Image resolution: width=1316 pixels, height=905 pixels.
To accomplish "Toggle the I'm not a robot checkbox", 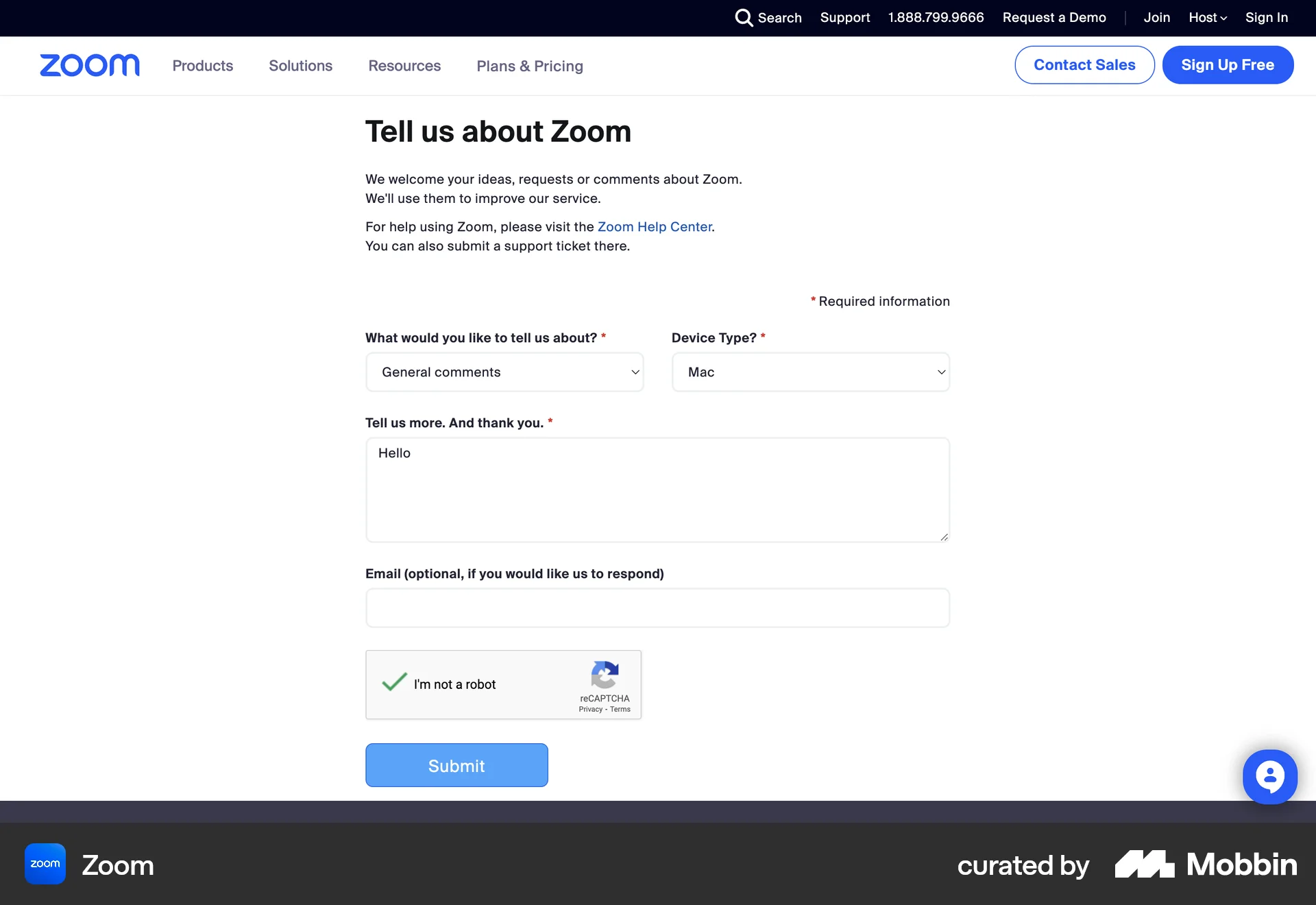I will 393,684.
